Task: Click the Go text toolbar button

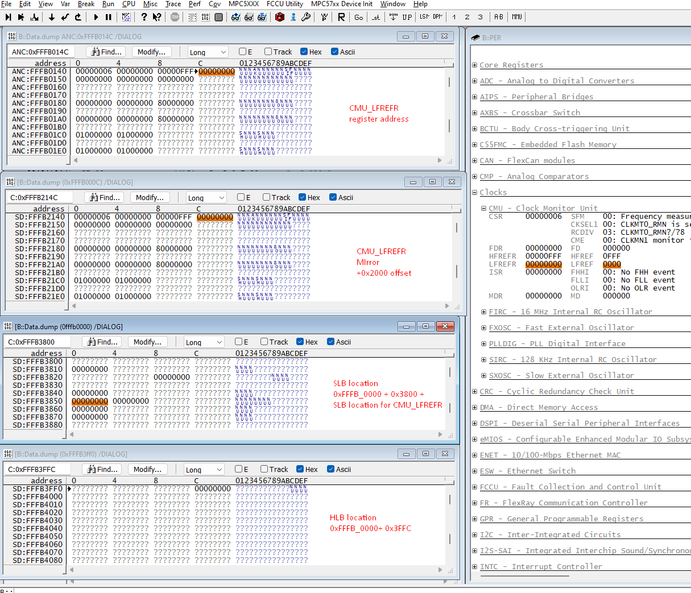Action: [359, 17]
